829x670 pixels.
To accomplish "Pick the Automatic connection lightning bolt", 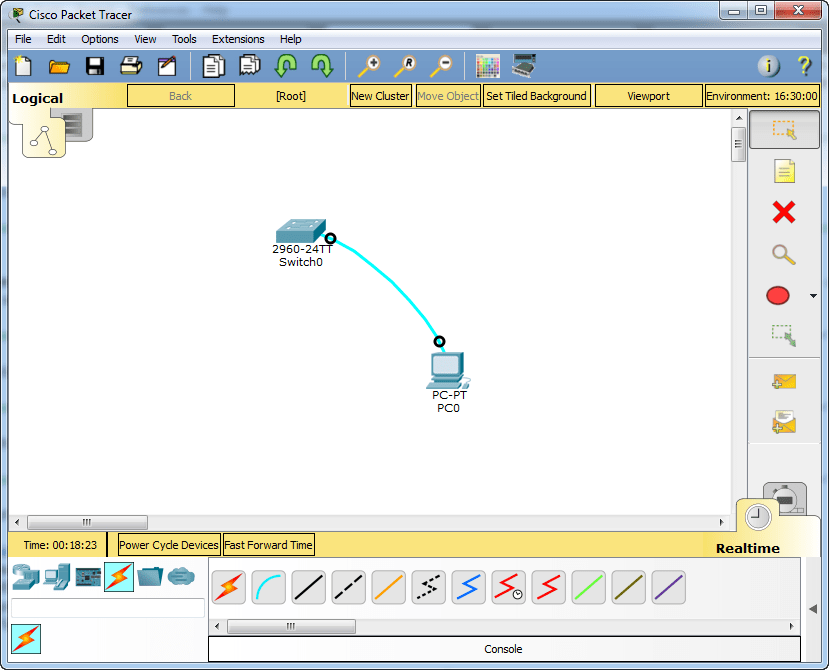I will pos(228,587).
